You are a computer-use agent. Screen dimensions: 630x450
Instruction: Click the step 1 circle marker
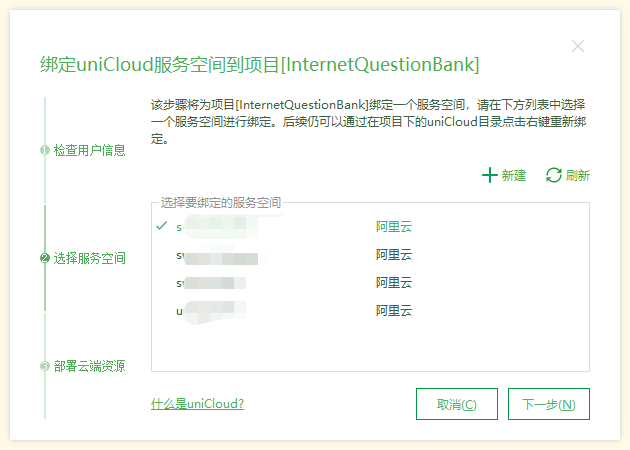point(45,150)
